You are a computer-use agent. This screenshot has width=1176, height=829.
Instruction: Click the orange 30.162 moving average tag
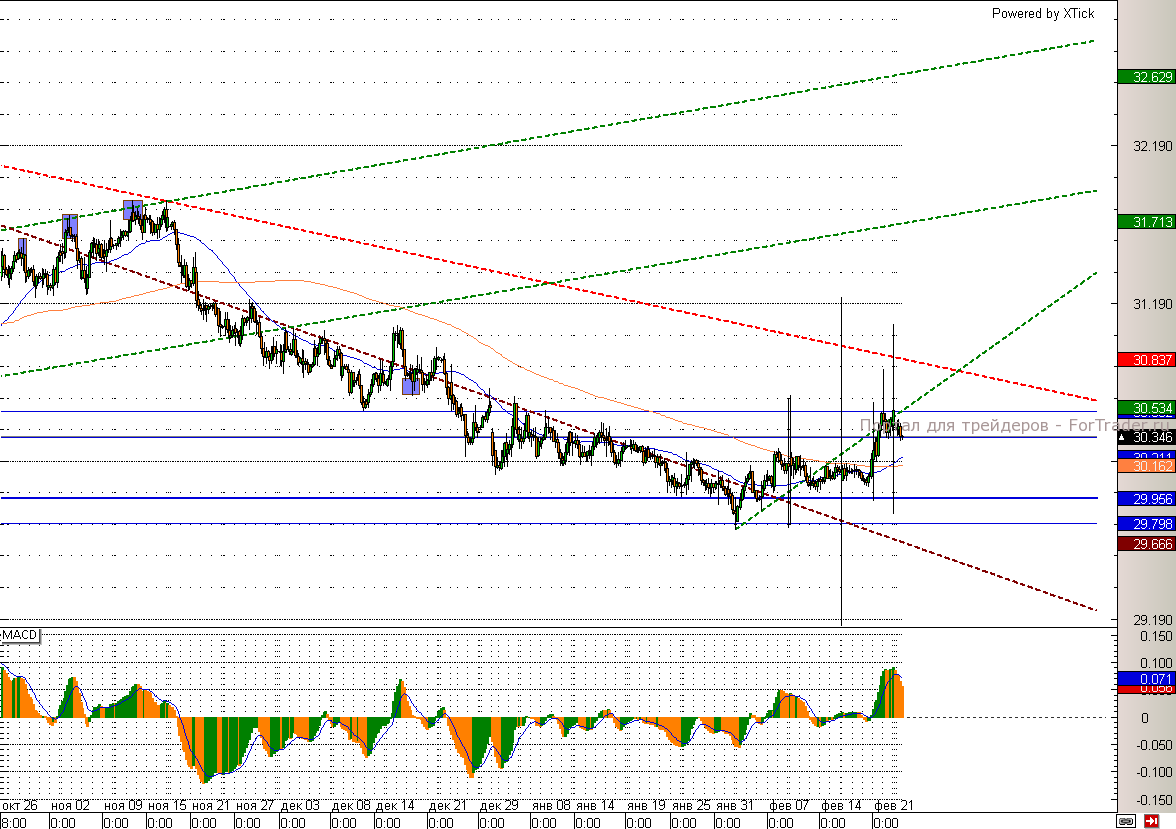pyautogui.click(x=1145, y=466)
